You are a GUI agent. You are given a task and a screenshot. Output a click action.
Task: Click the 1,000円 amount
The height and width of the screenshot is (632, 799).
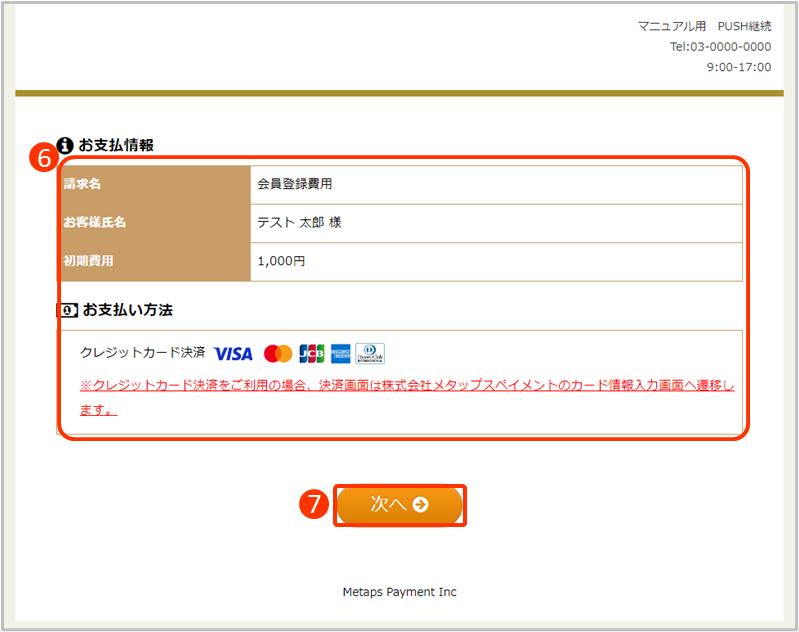(x=281, y=260)
